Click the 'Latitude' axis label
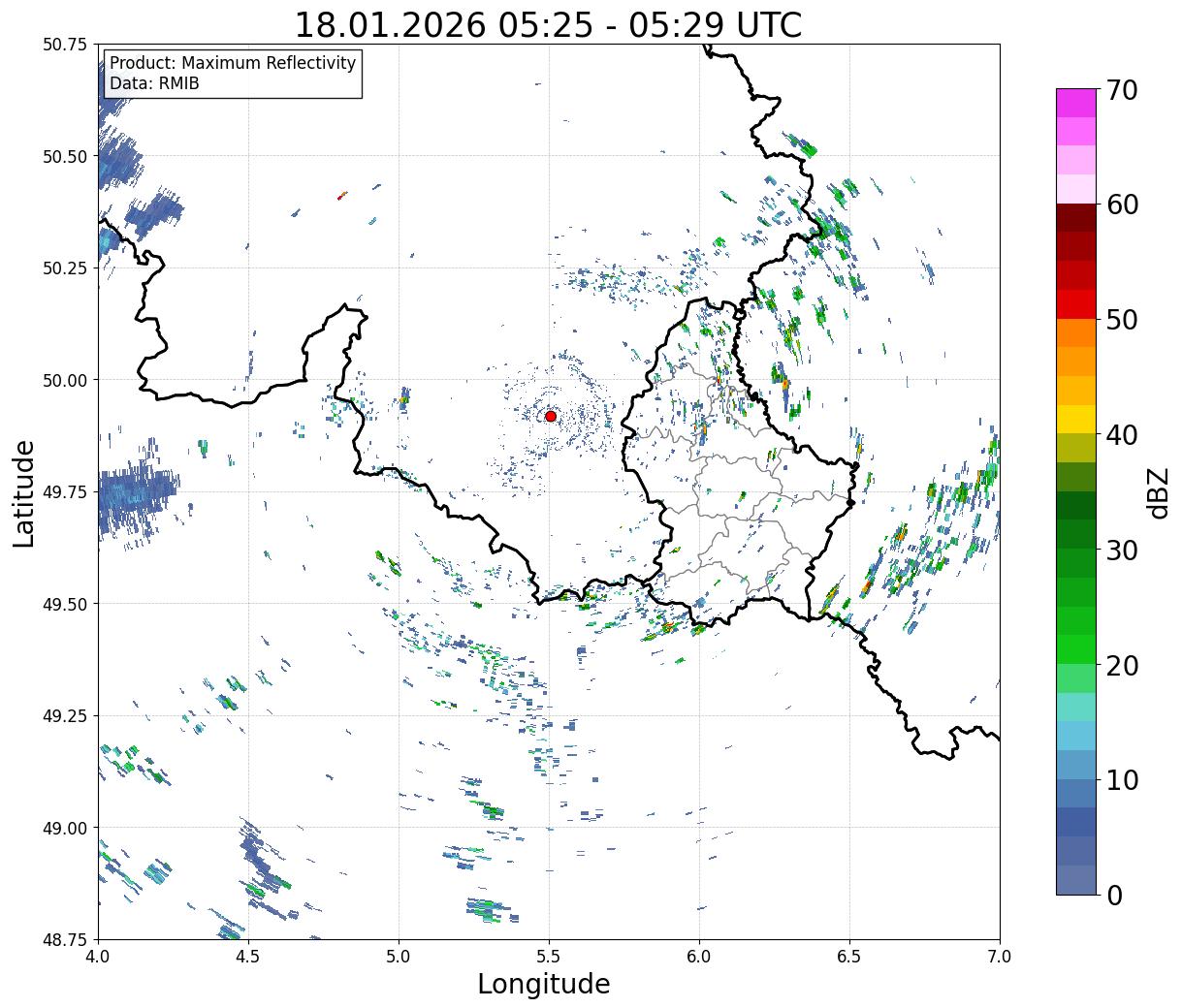The height and width of the screenshot is (1008, 1182). (24, 492)
